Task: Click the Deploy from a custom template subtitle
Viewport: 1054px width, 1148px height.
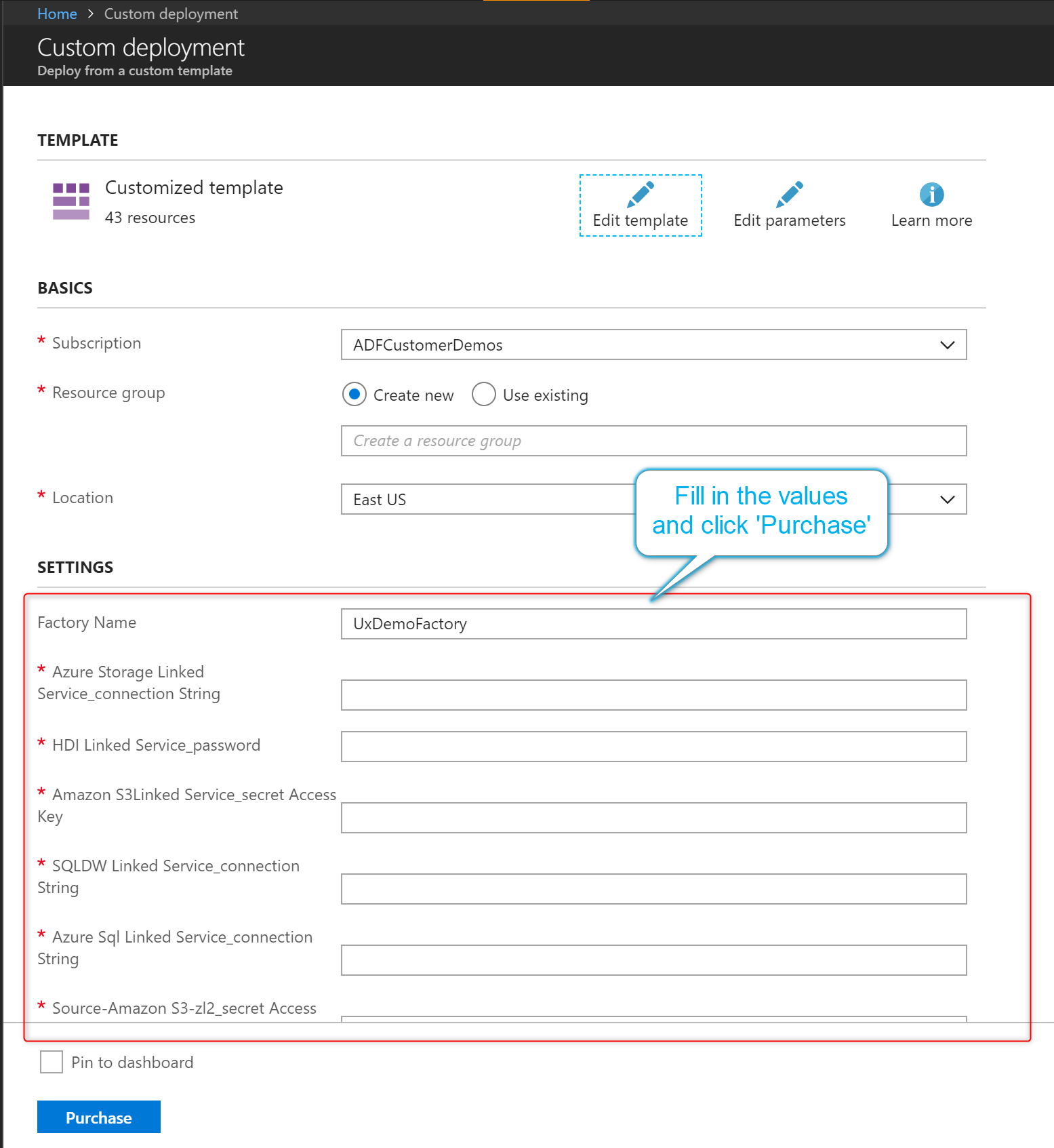Action: tap(135, 71)
